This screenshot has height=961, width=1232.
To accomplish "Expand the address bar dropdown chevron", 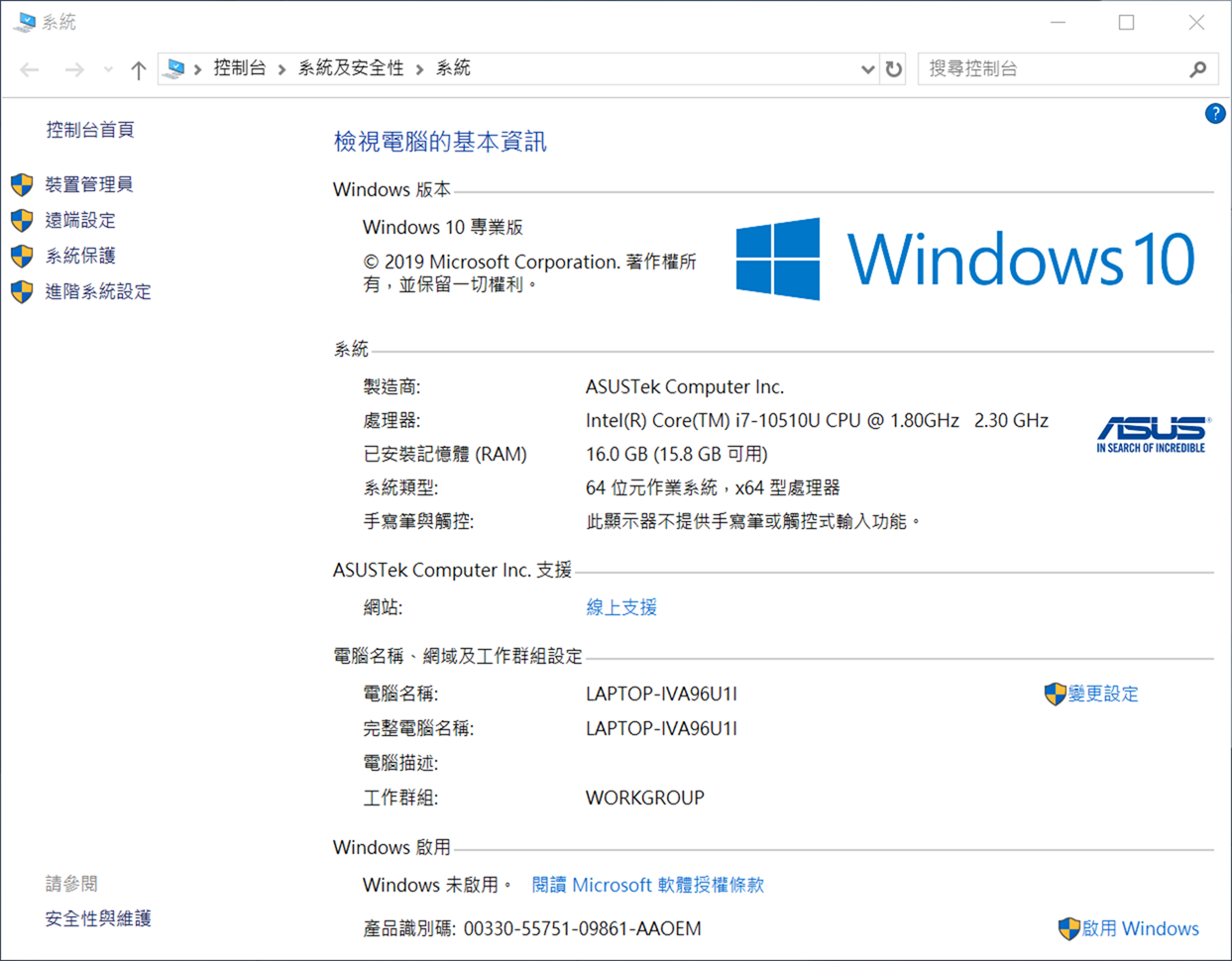I will [x=867, y=68].
